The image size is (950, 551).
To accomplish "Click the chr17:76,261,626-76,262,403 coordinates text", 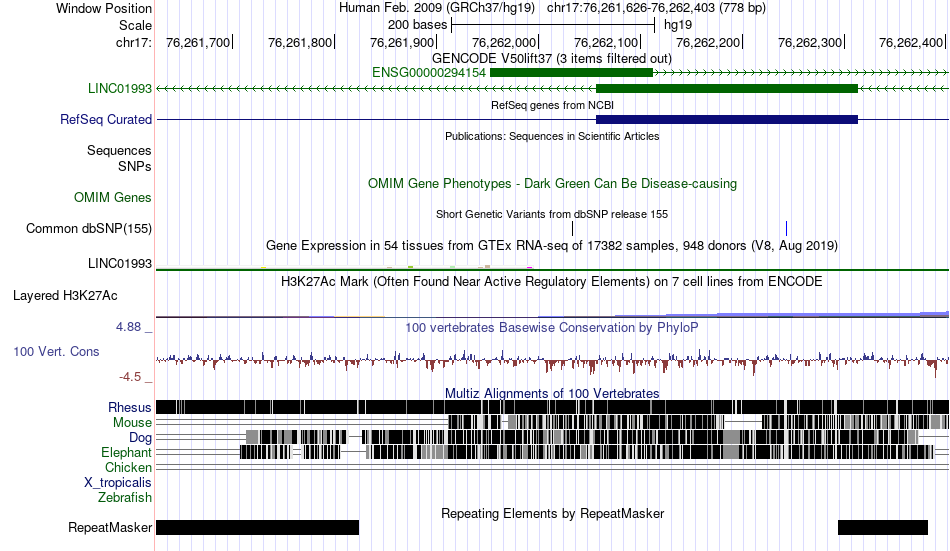I will (656, 8).
